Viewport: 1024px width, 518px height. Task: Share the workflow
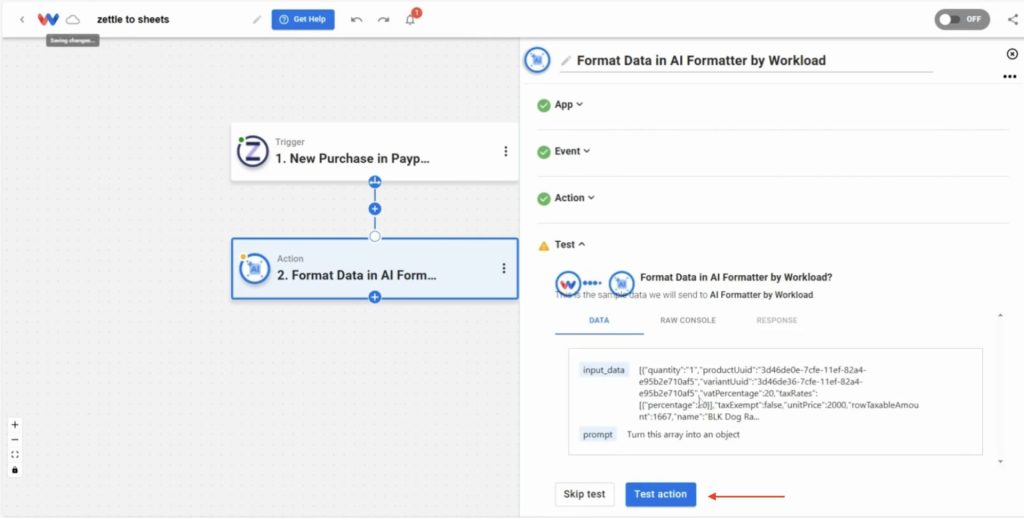(x=1012, y=20)
